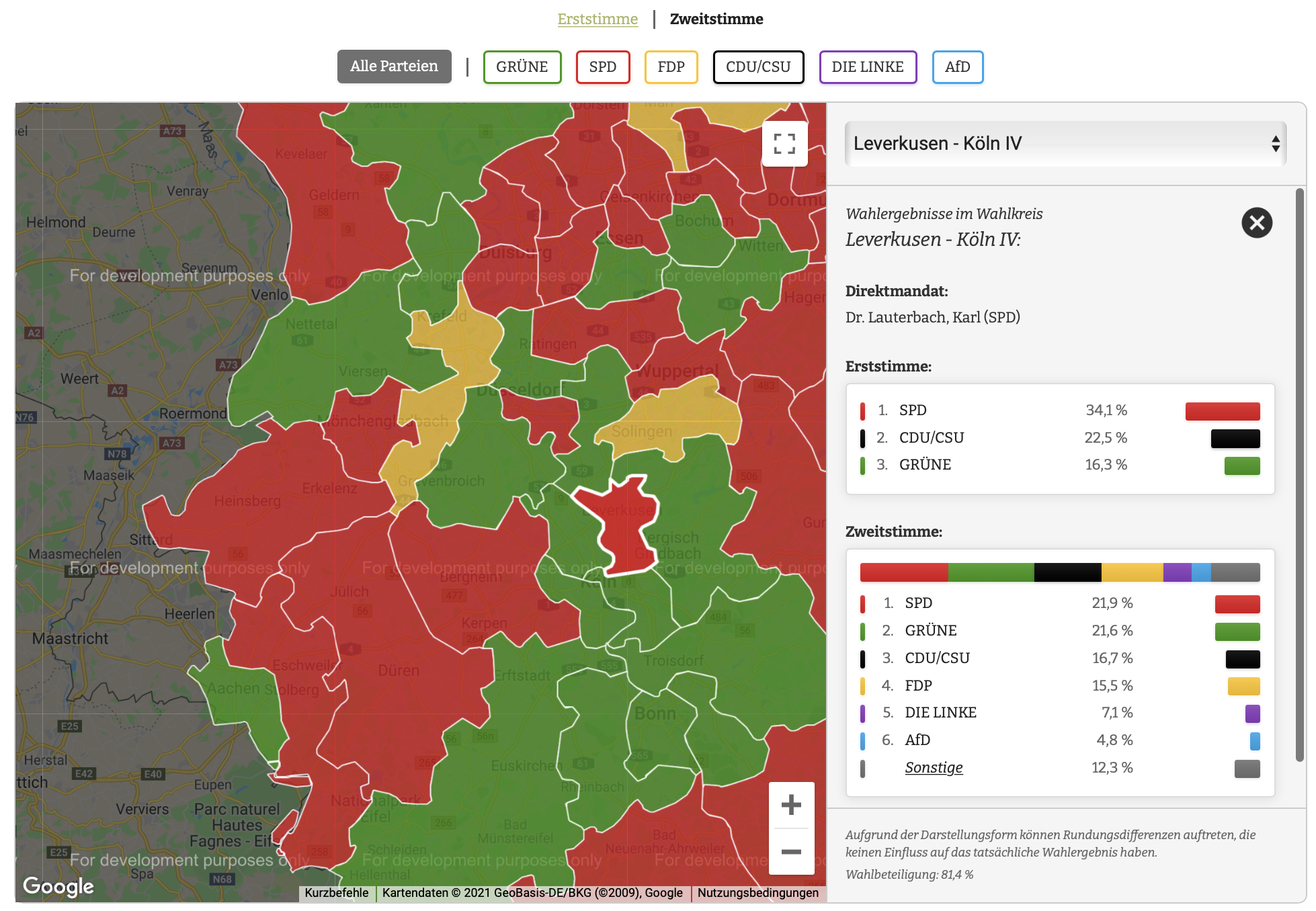Switch to the Erststimme tab
Screen dimensions: 1316x911
click(x=597, y=19)
